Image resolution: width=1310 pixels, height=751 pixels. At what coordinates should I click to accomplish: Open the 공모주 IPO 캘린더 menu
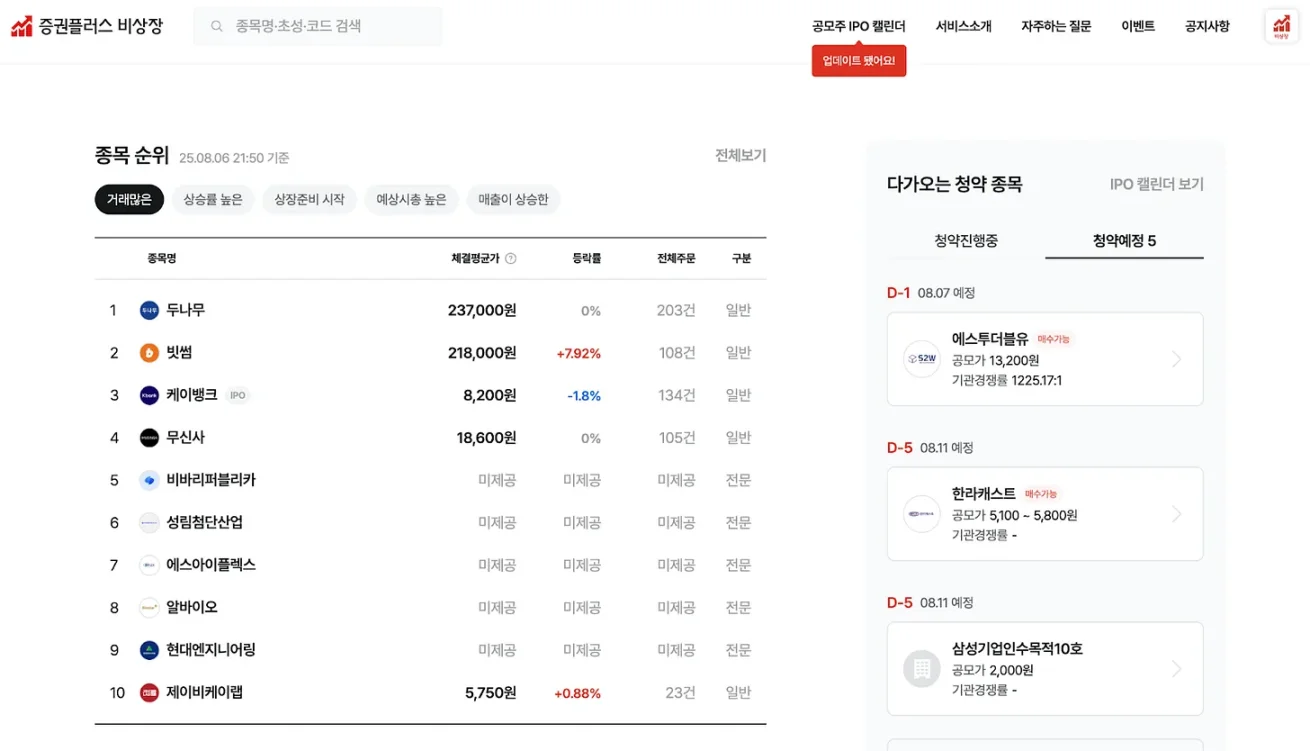pos(858,26)
